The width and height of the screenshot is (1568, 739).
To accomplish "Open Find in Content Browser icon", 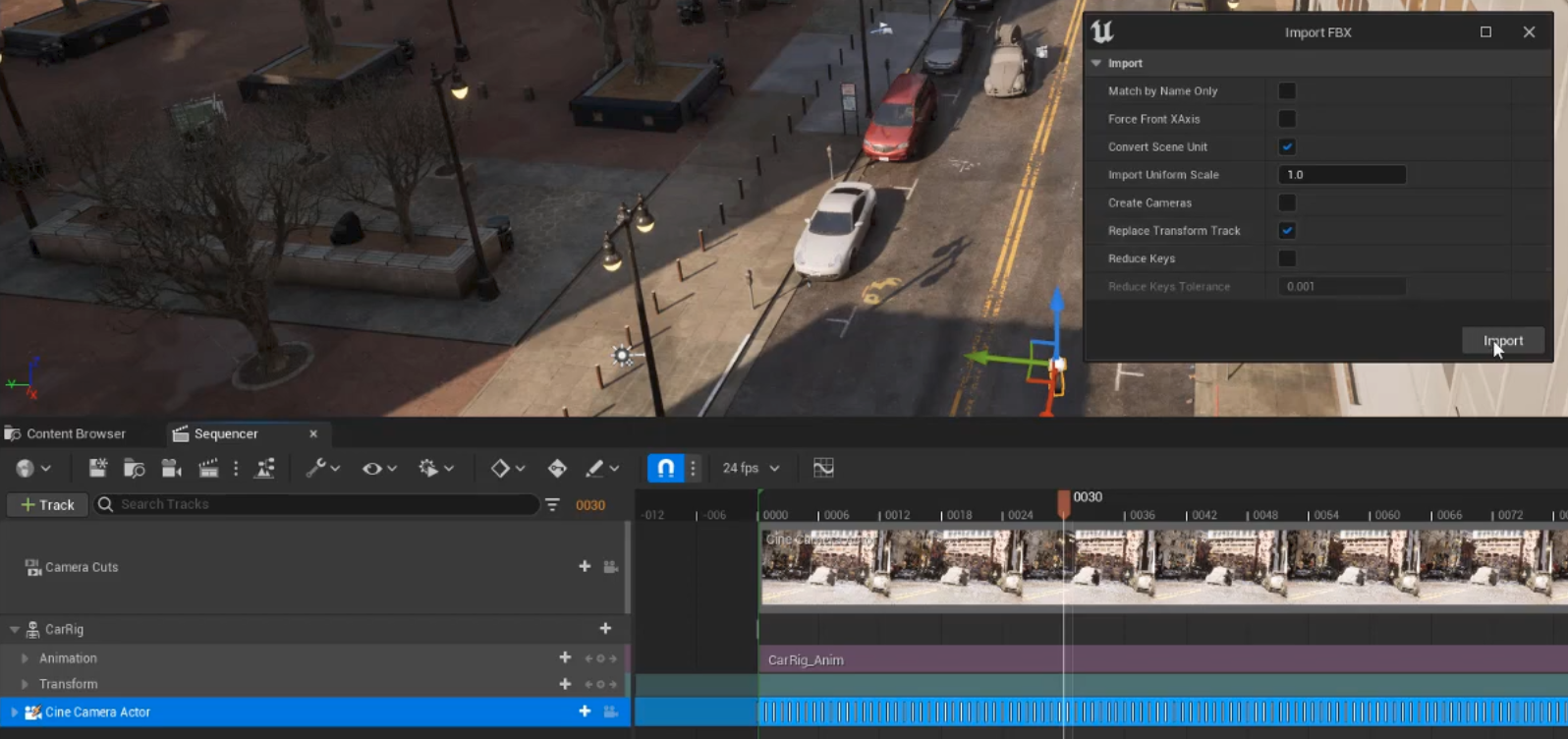I will (x=134, y=469).
